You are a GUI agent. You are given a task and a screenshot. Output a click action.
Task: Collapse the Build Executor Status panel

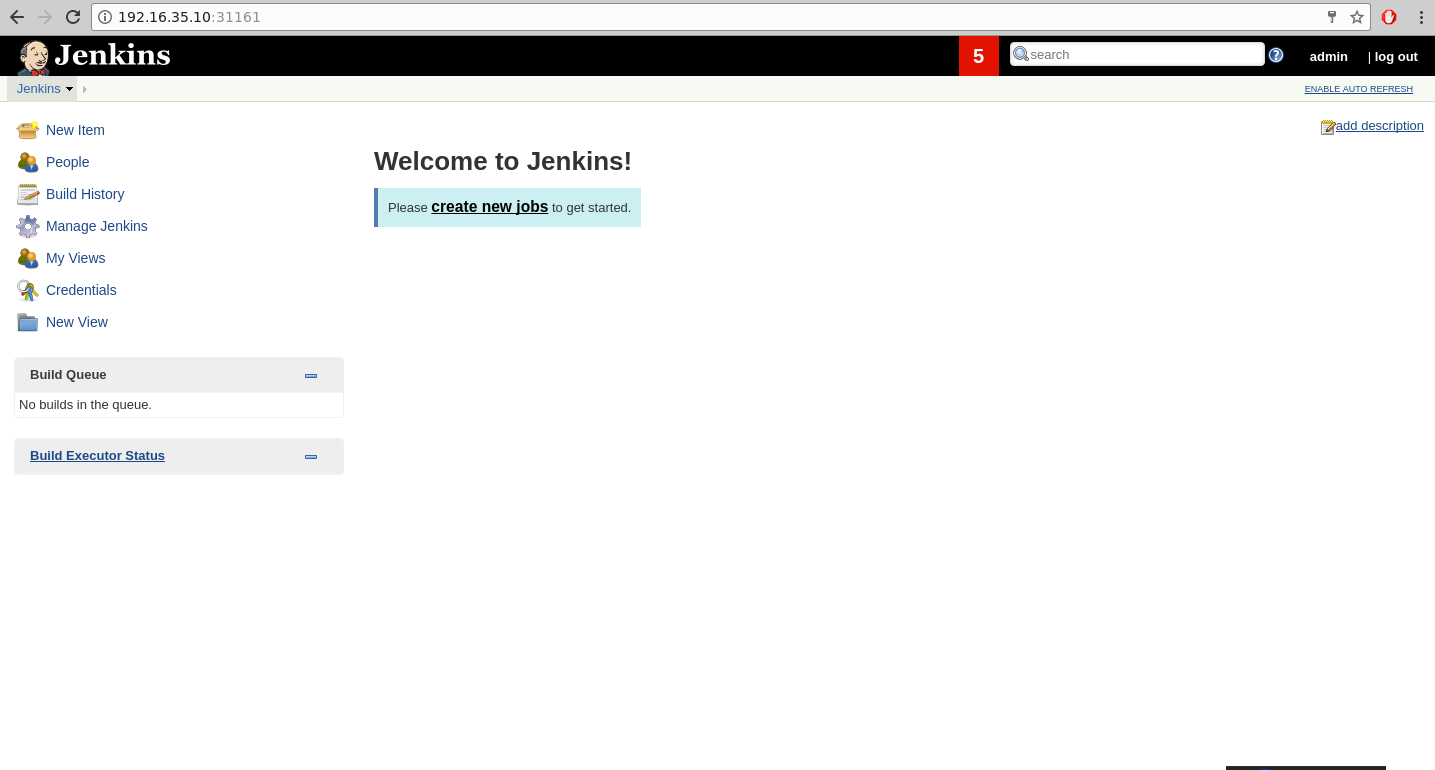point(310,456)
